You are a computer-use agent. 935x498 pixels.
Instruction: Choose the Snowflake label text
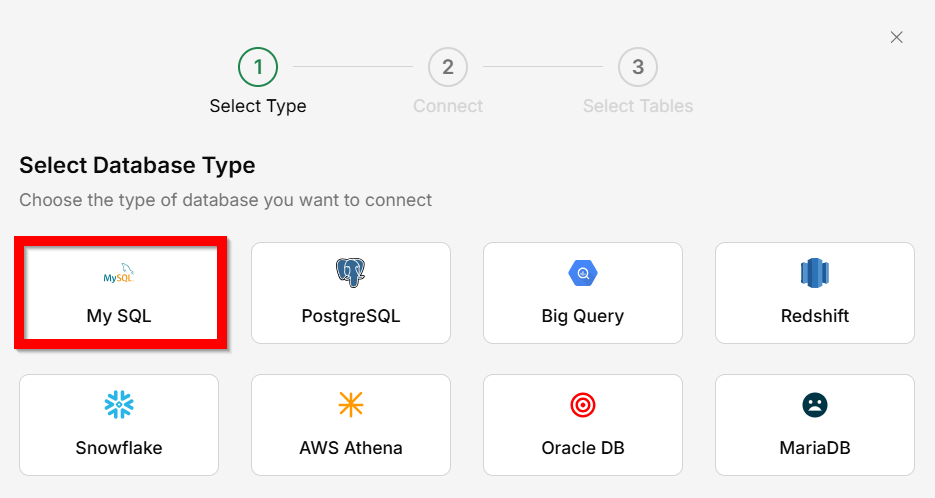(119, 448)
